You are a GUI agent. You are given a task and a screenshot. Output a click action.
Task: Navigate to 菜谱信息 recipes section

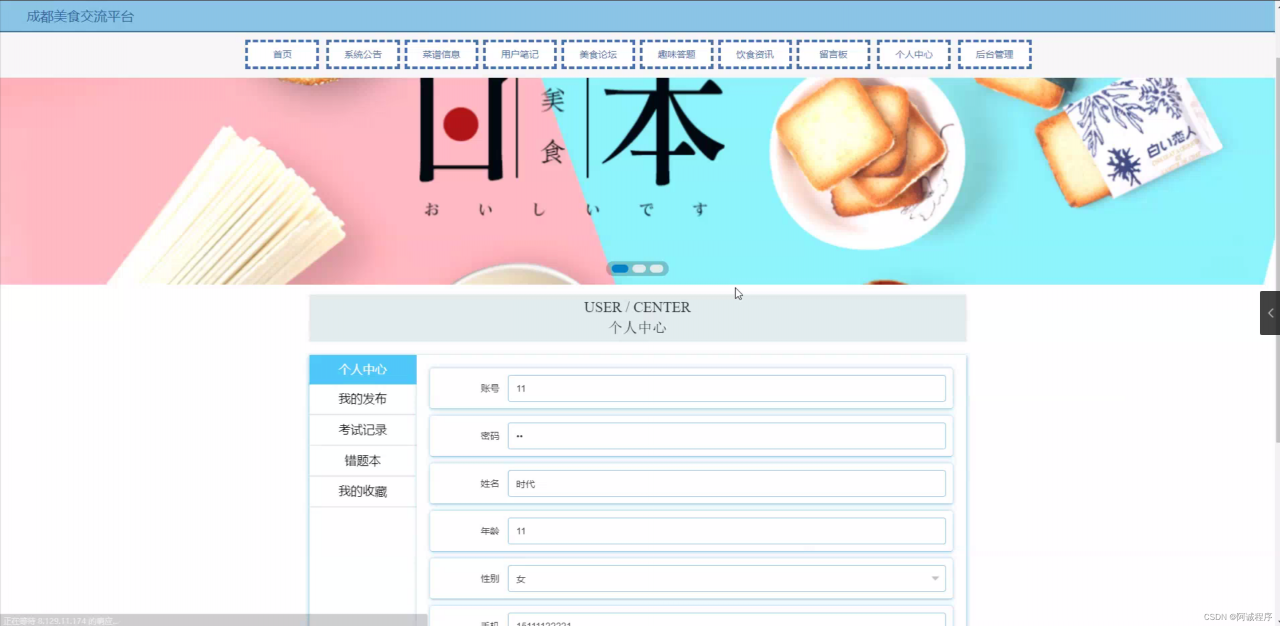point(441,54)
